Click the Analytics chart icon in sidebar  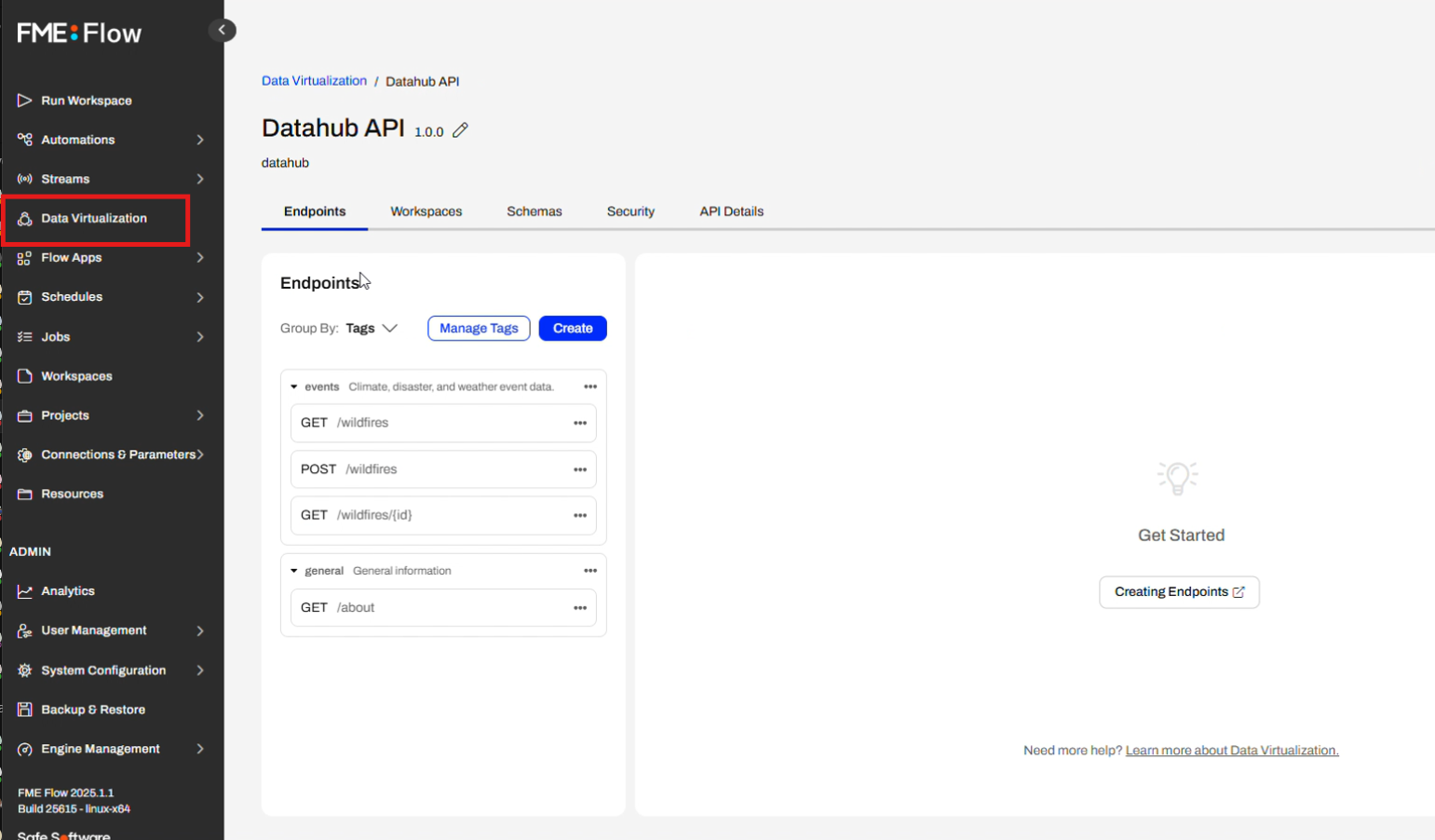pyautogui.click(x=25, y=591)
